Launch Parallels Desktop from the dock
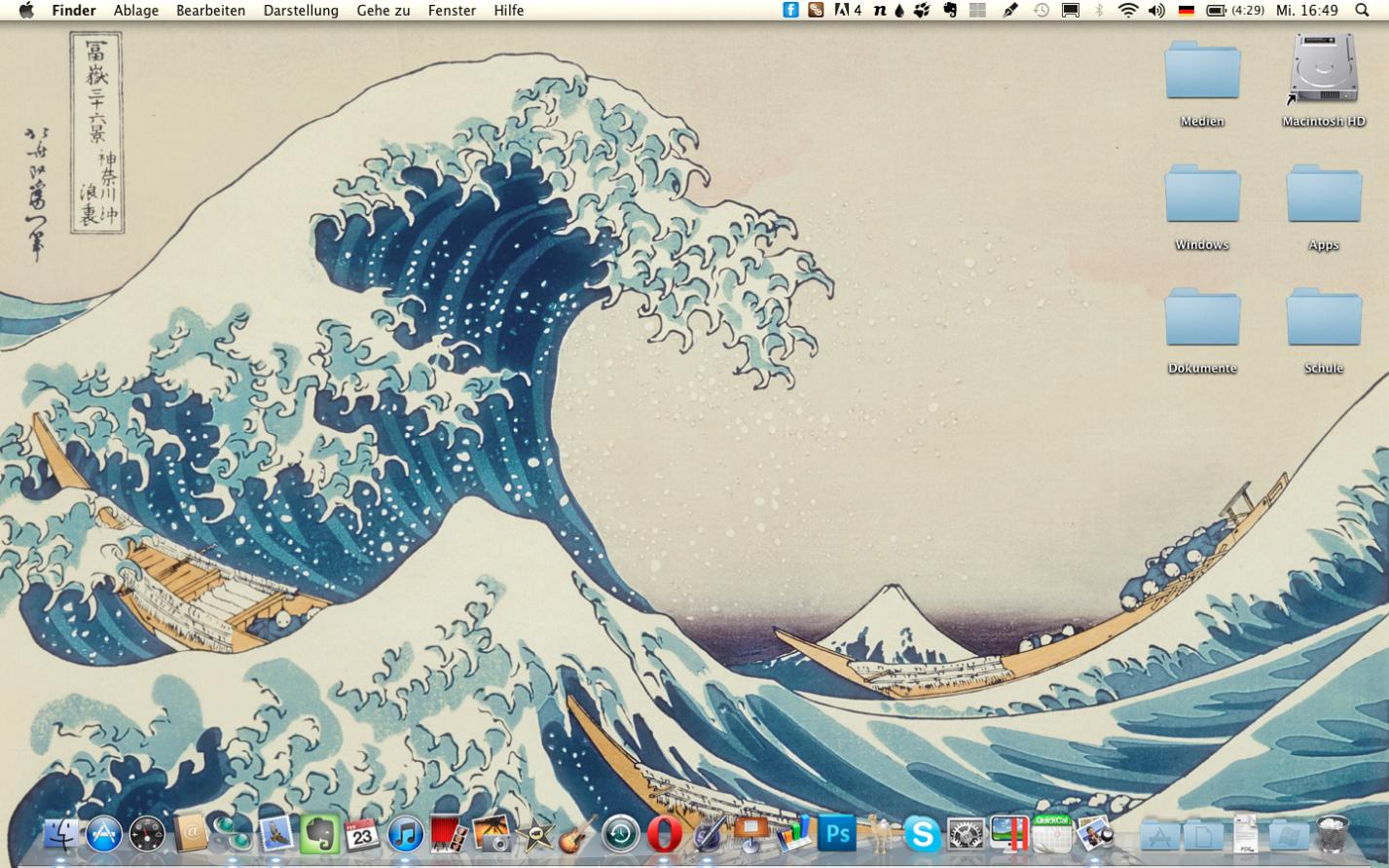Viewport: 1389px width, 868px height. [x=1008, y=834]
